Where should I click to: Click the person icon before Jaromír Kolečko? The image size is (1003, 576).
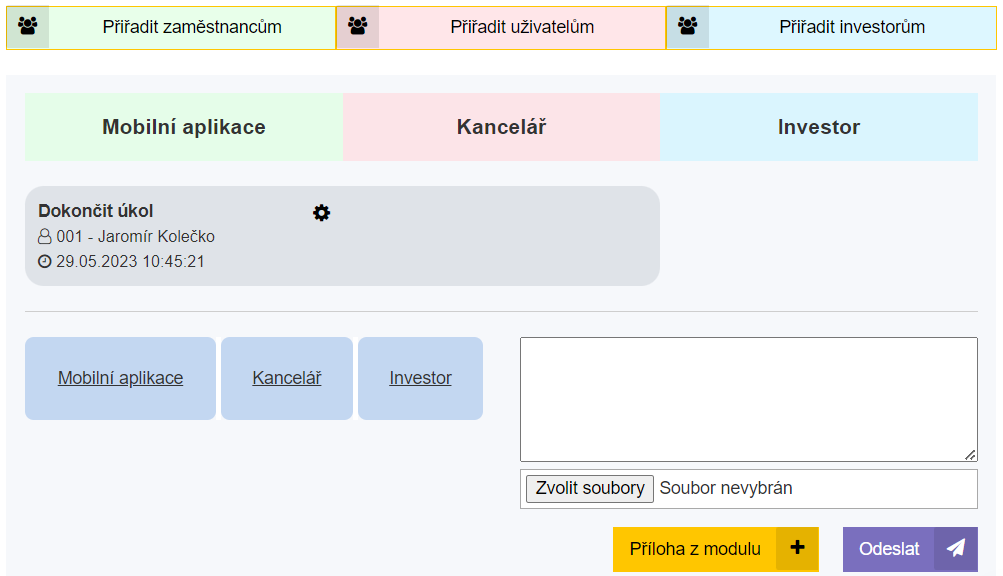pos(44,237)
